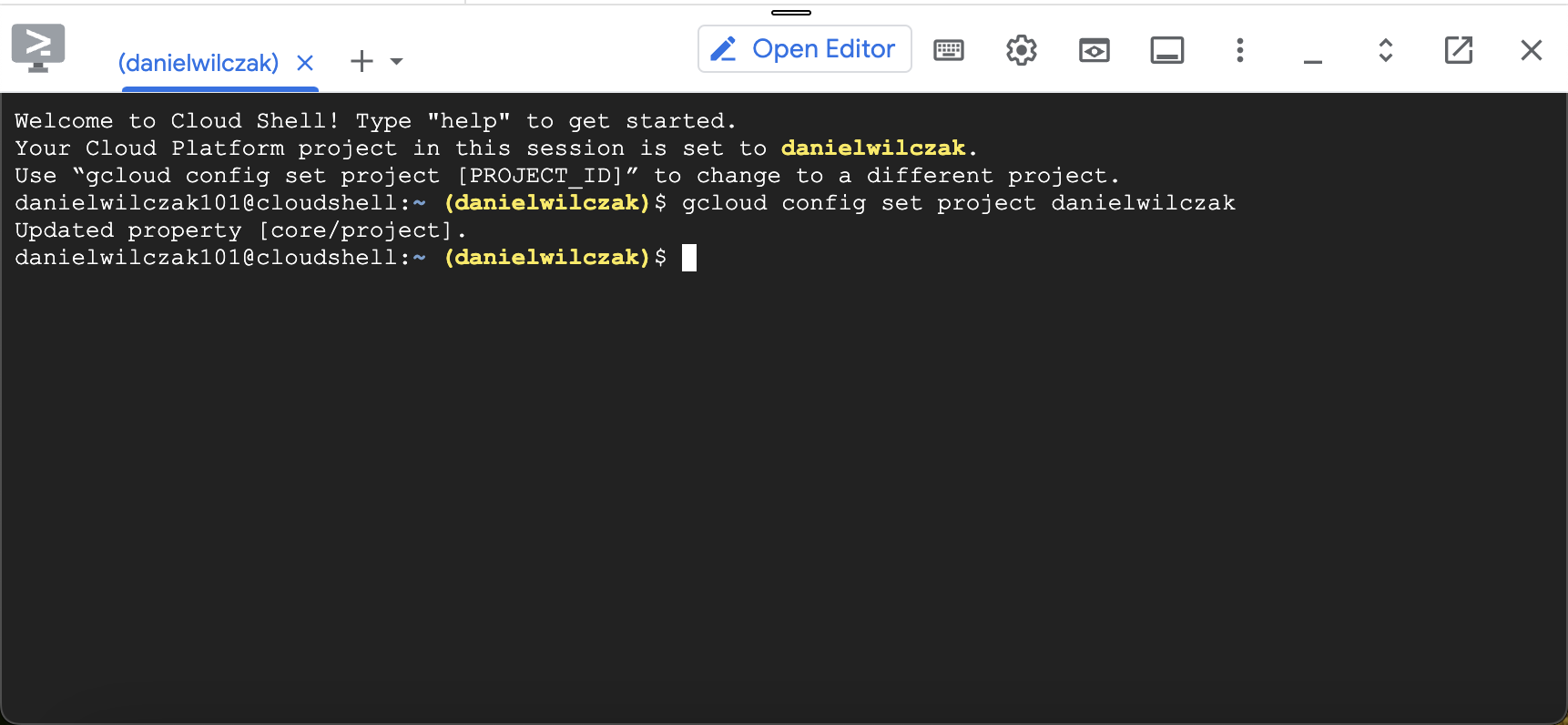Click the terminal cursor at the prompt
1568x725 pixels.
(689, 258)
